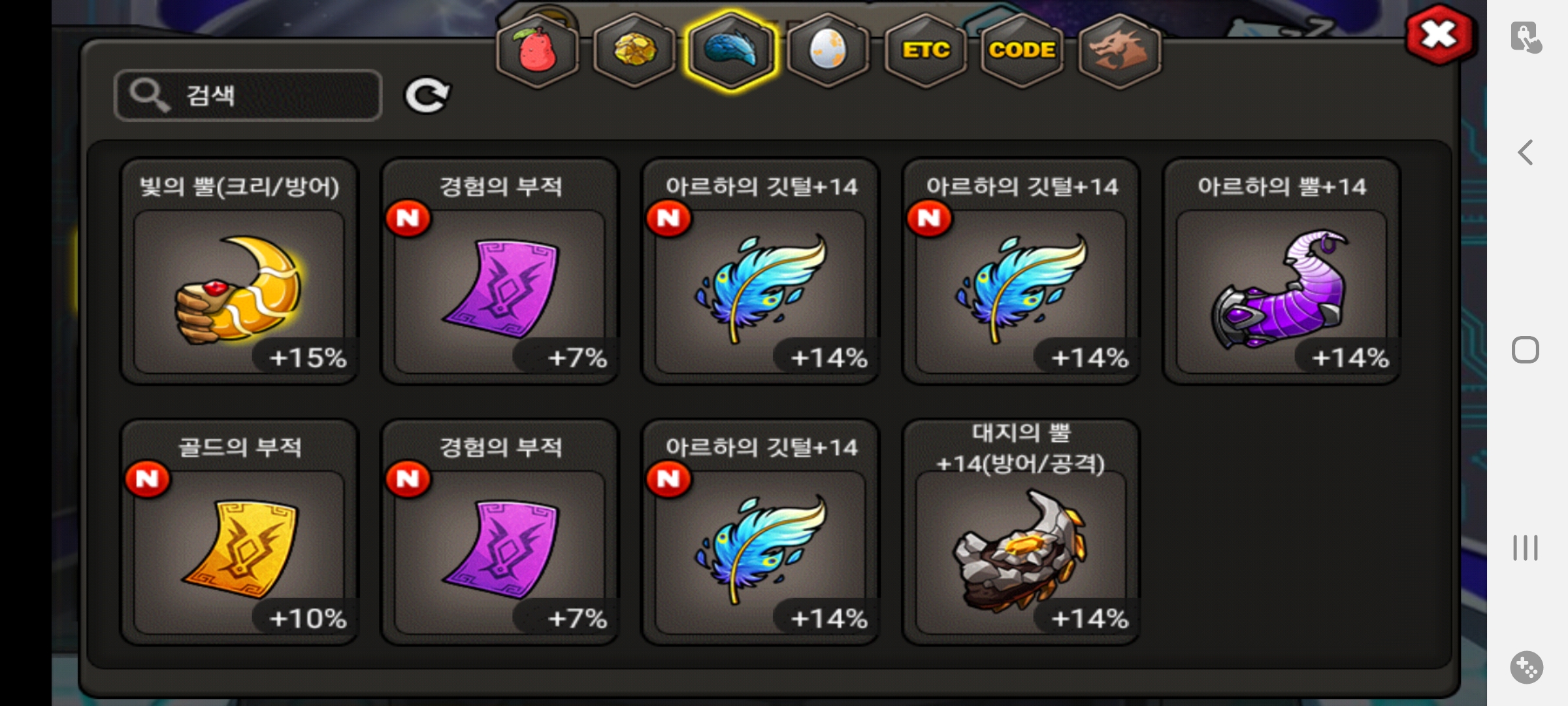Open the game controller tools icon

pyautogui.click(x=1527, y=667)
